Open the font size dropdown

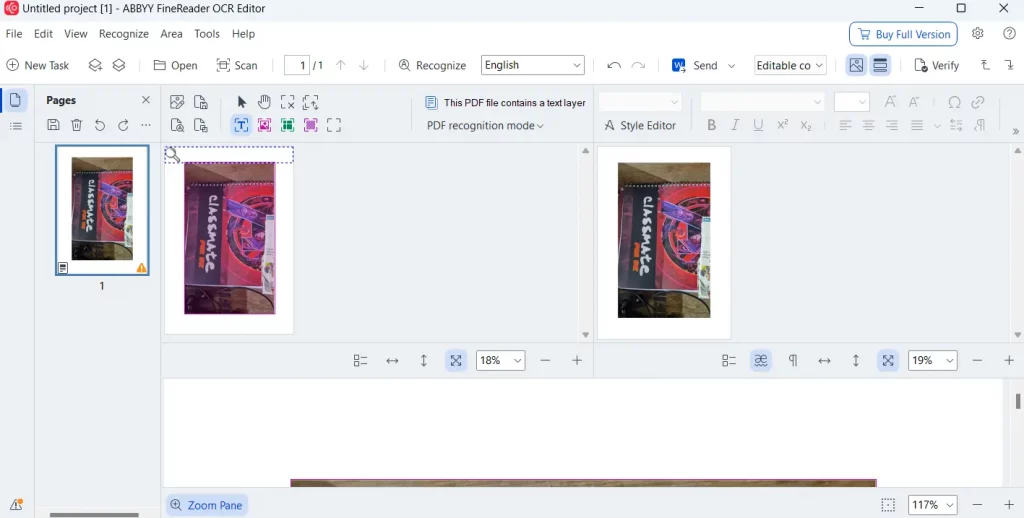[x=852, y=102]
